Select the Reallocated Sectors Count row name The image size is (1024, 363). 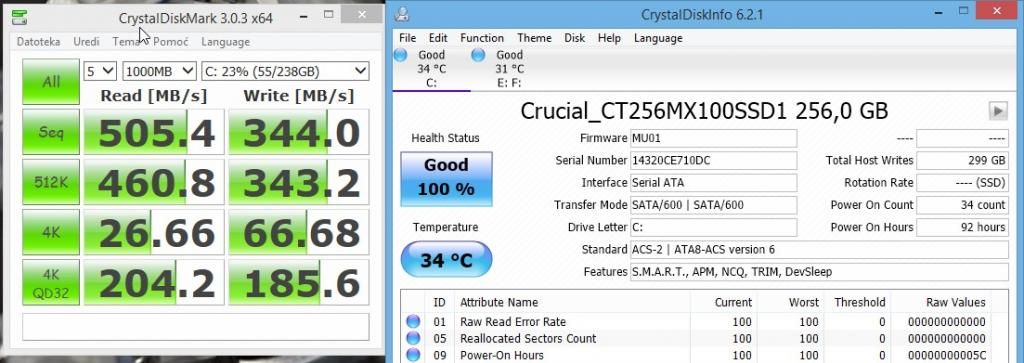(x=528, y=338)
